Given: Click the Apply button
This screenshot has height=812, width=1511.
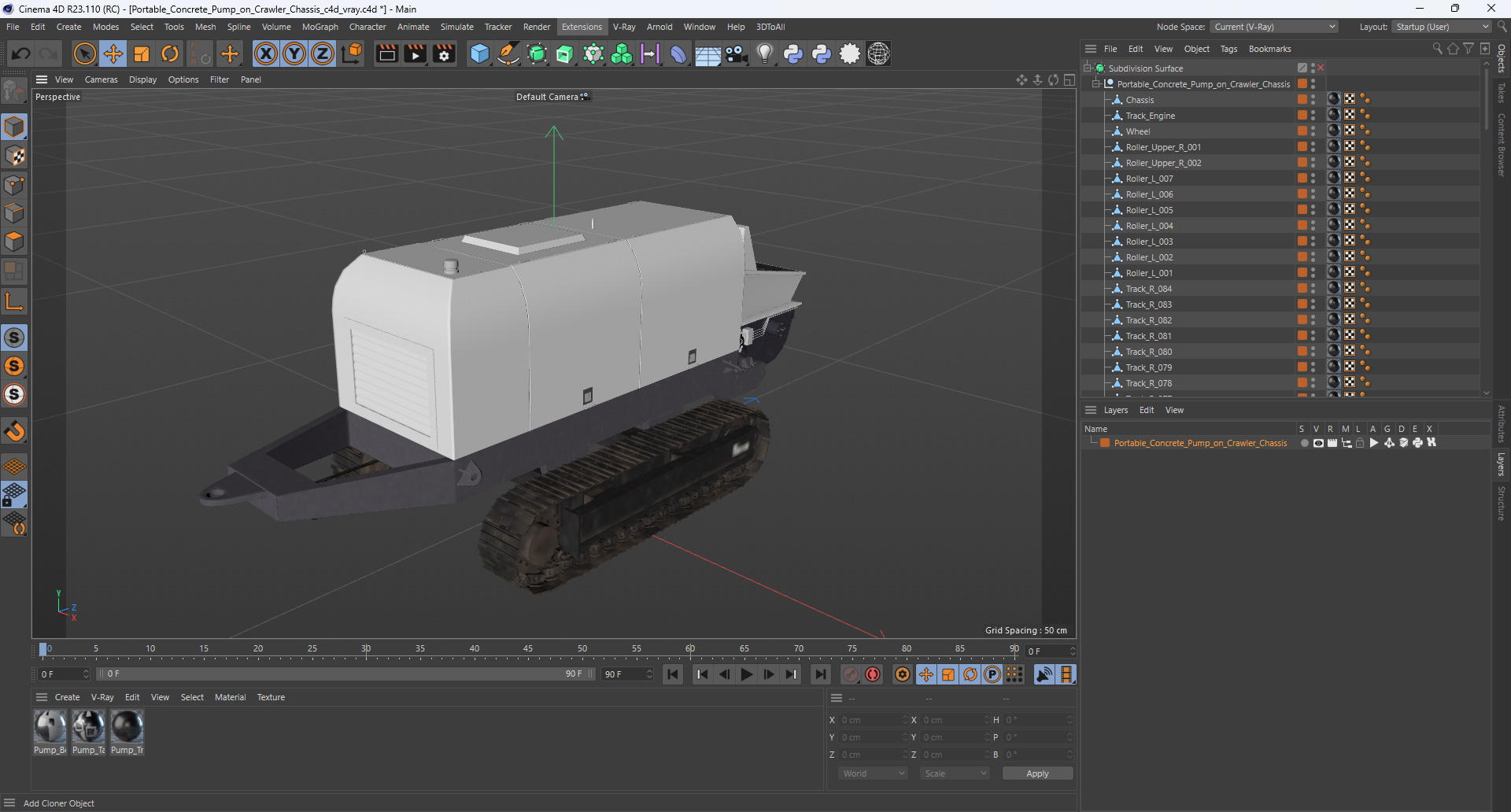Looking at the screenshot, I should click(1037, 773).
